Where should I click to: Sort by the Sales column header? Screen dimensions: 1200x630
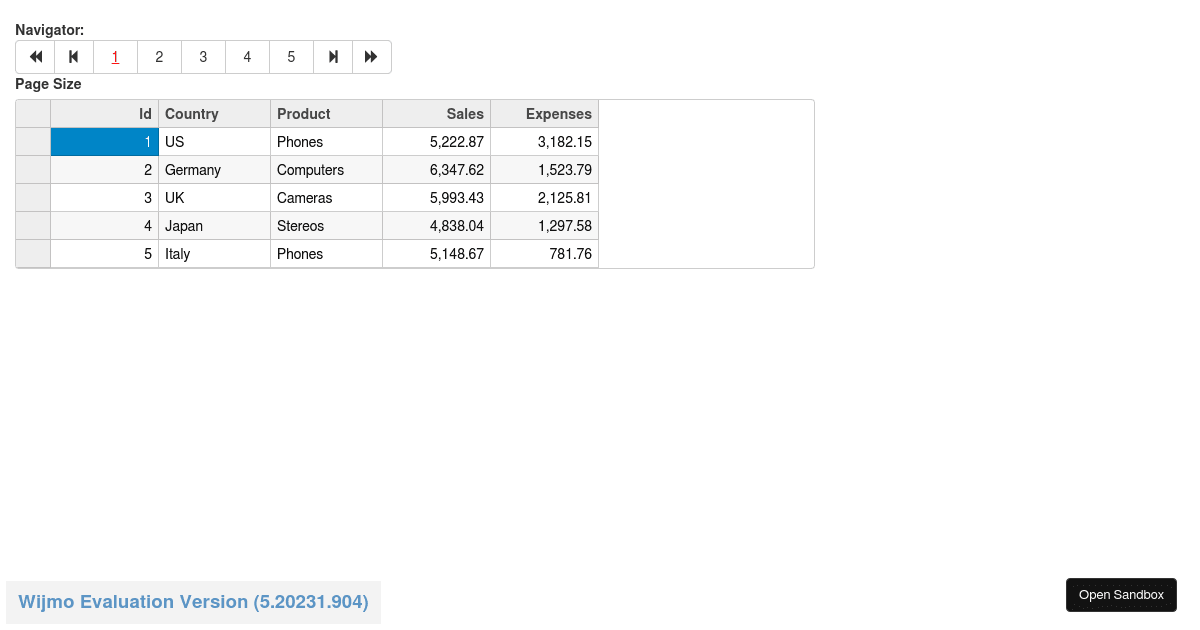click(x=436, y=114)
